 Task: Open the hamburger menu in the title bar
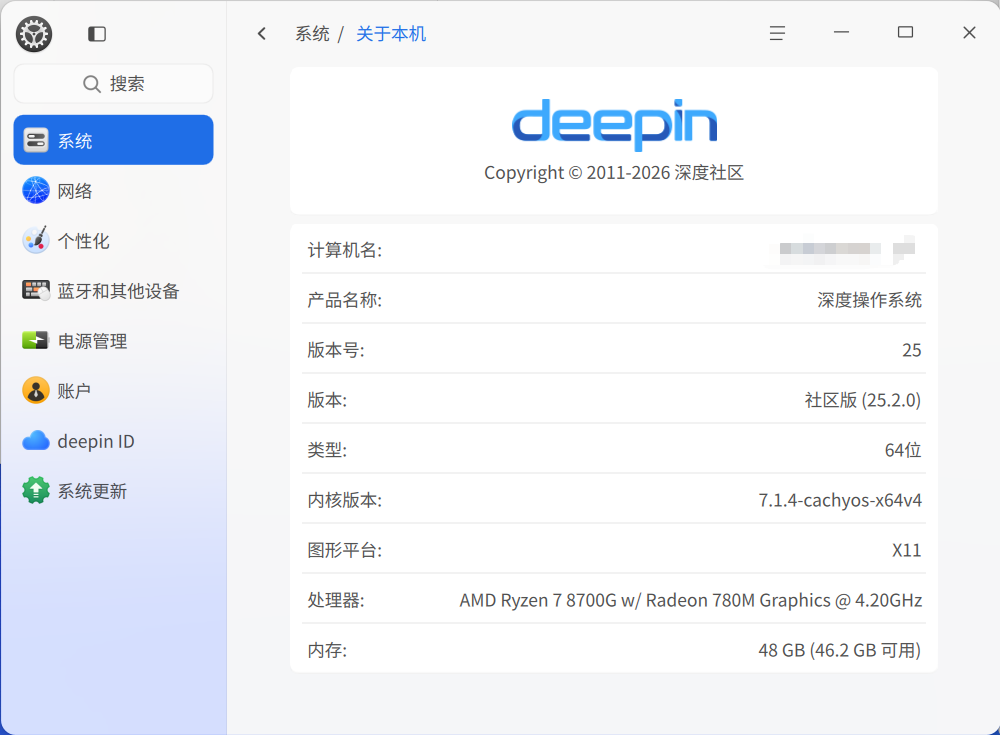click(777, 33)
